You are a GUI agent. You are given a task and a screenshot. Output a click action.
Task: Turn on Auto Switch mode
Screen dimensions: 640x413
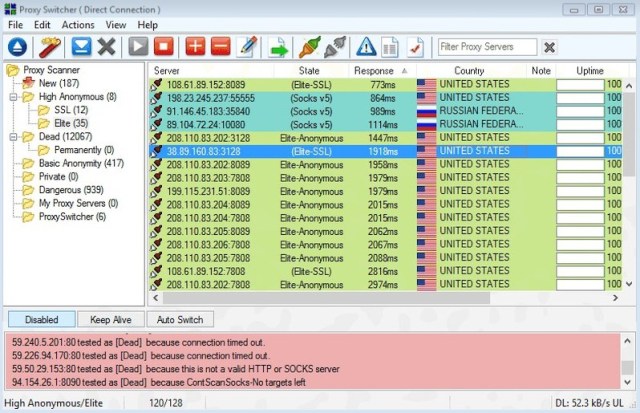(x=180, y=320)
